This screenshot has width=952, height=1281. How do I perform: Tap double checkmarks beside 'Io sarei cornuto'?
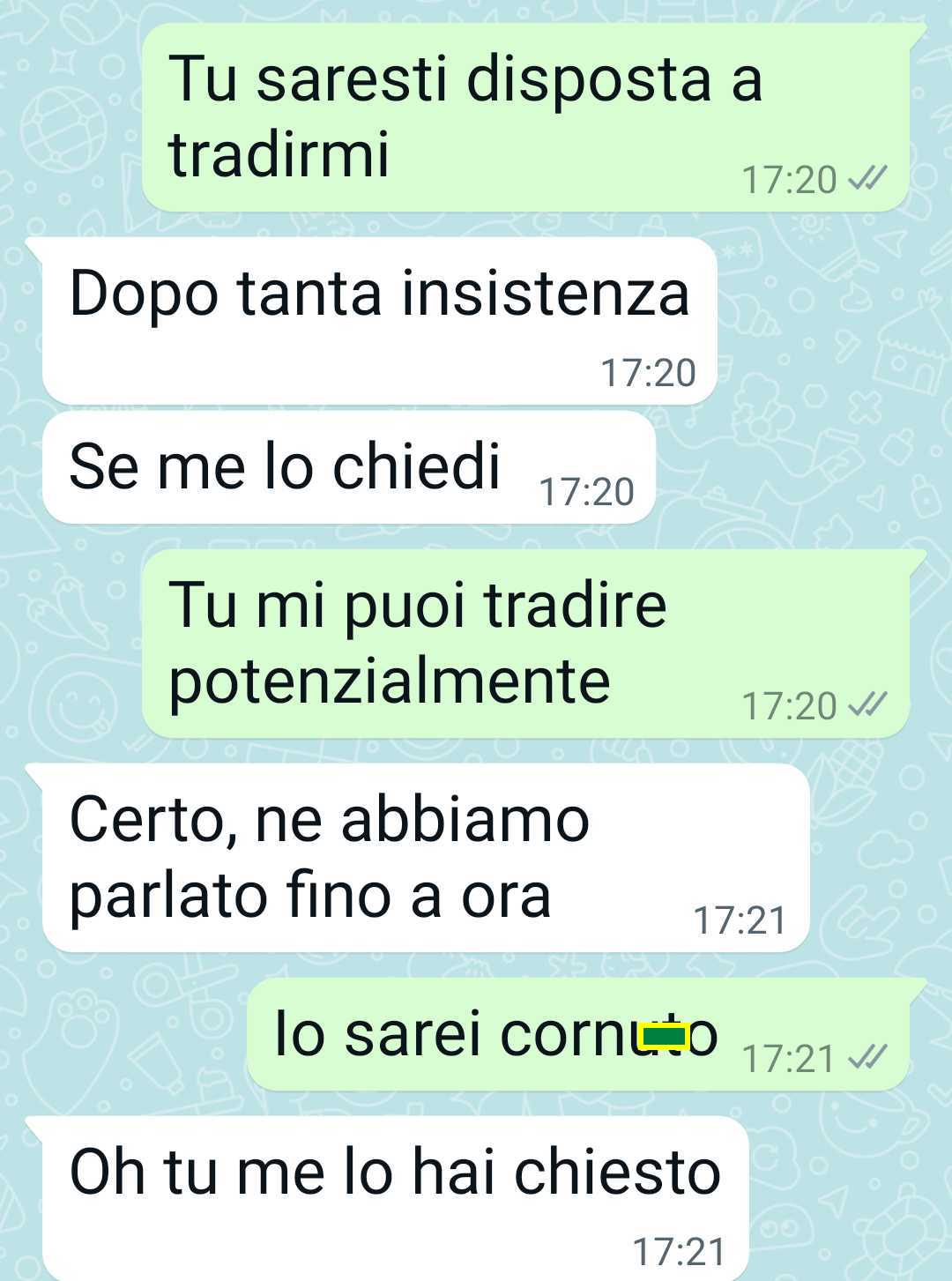tap(866, 1056)
